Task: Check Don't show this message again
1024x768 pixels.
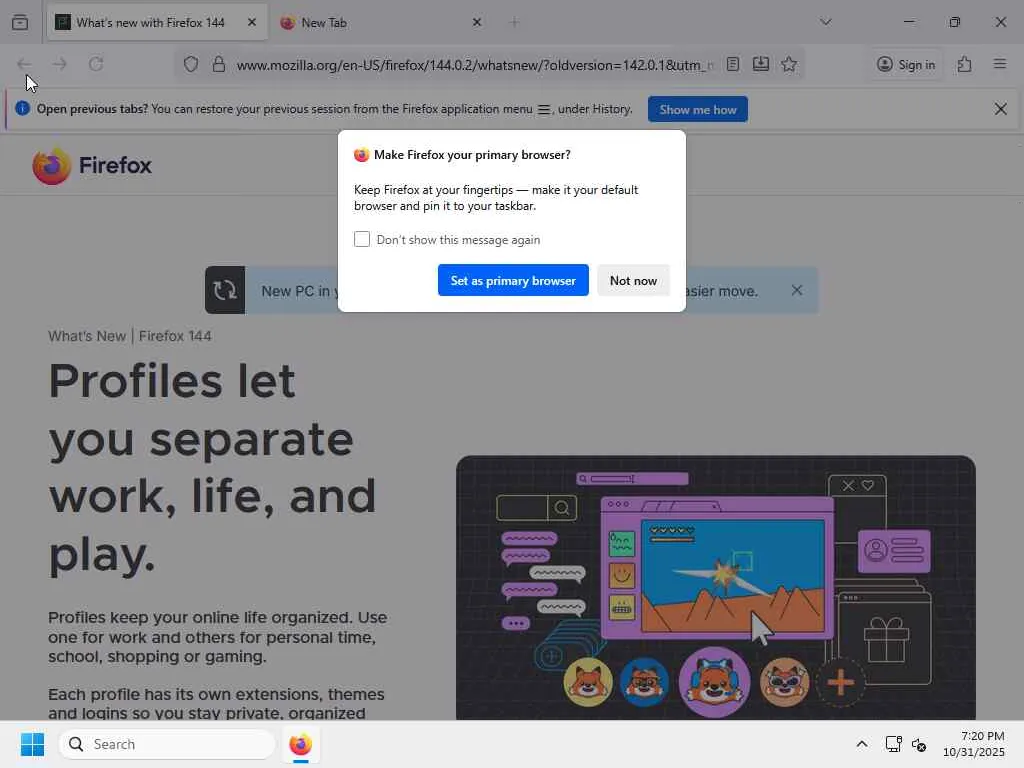Action: pos(362,239)
